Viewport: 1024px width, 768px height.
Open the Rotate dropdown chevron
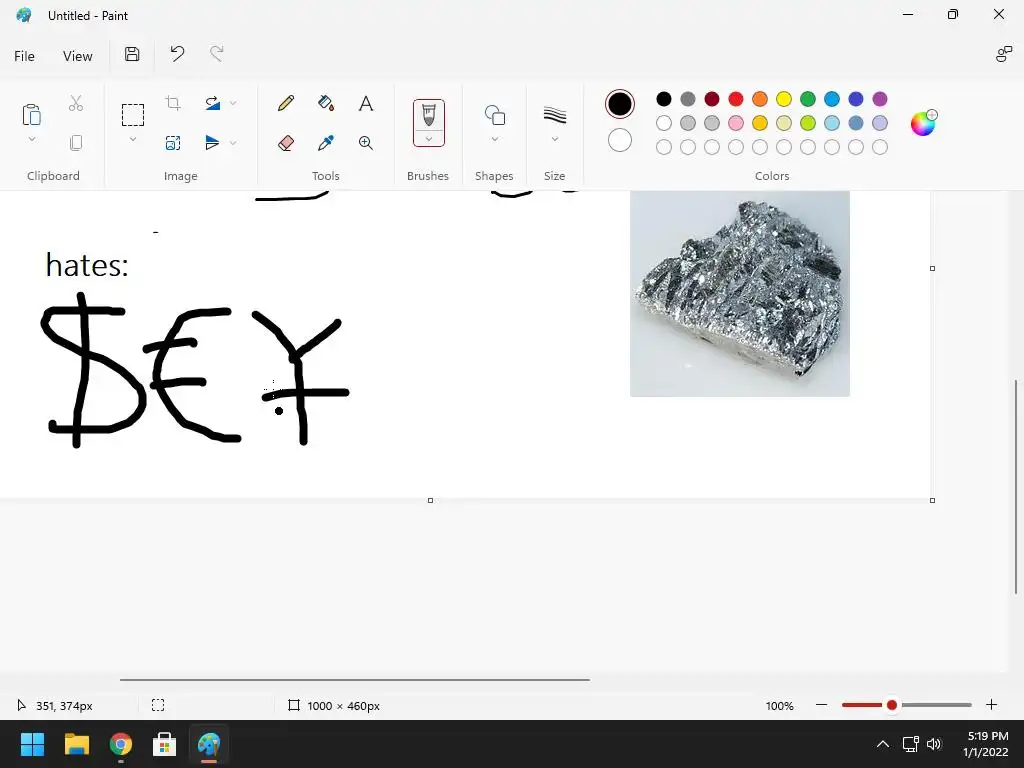pos(233,103)
